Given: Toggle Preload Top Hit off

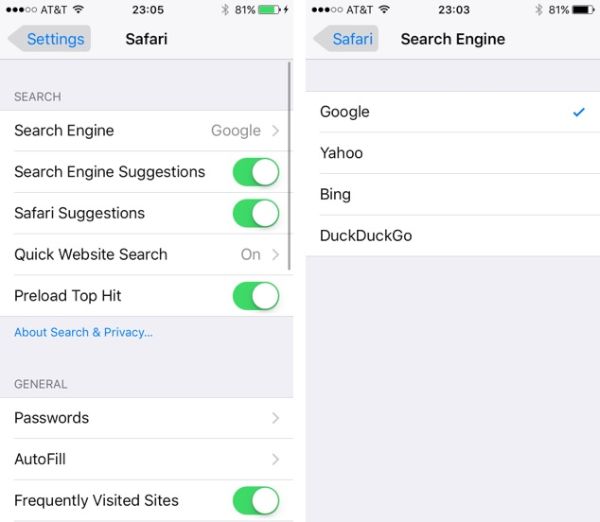Looking at the screenshot, I should (x=256, y=296).
